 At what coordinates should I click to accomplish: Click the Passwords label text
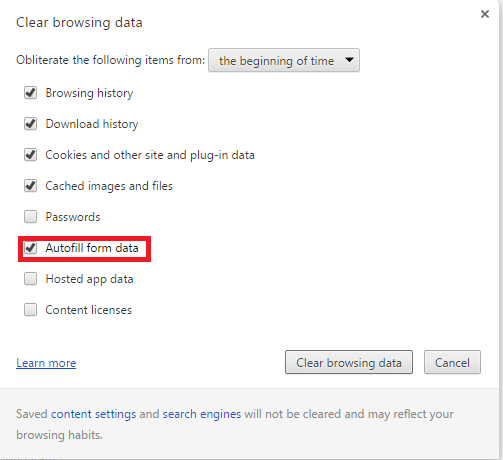point(73,217)
